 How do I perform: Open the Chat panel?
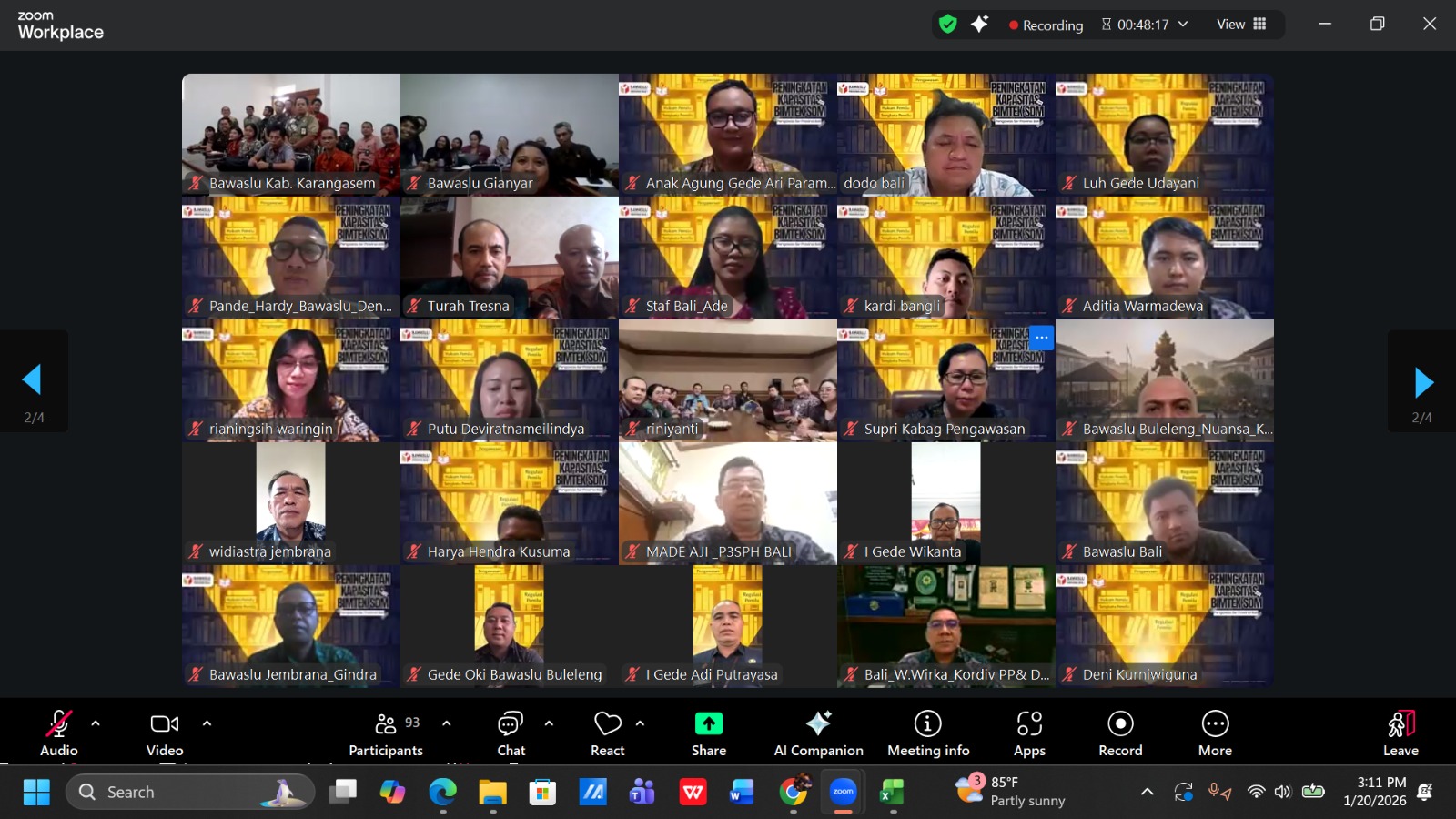511,733
